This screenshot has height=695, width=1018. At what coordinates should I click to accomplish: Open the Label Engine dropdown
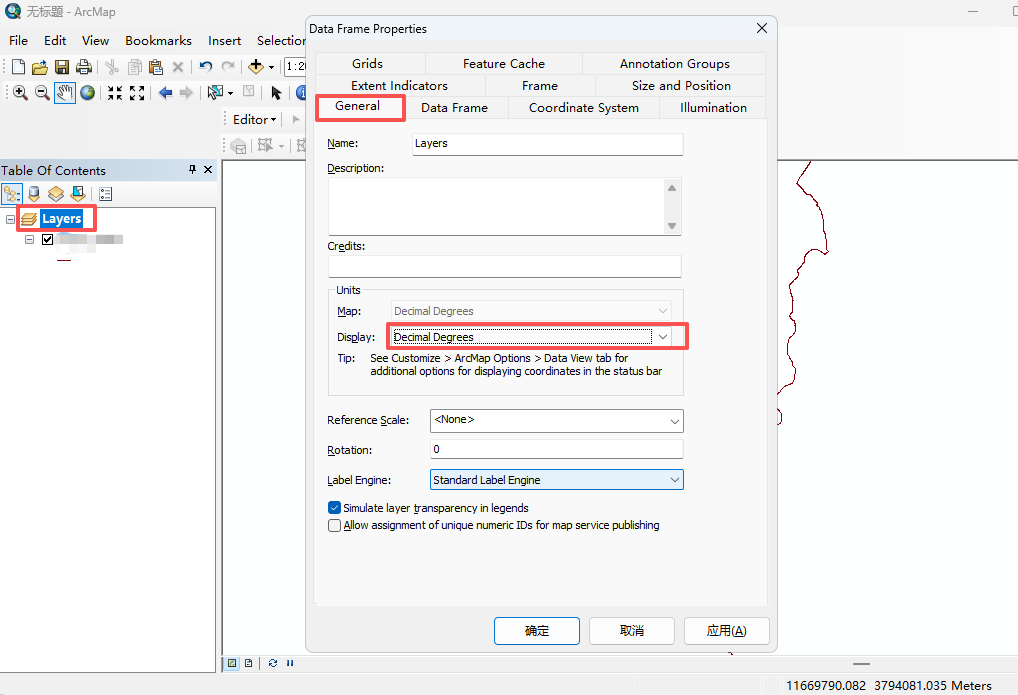(x=675, y=480)
